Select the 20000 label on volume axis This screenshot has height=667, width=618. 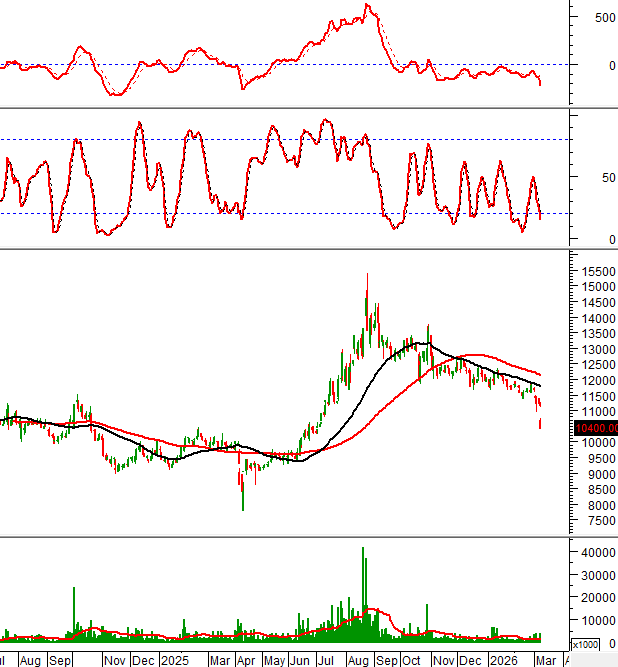[594, 598]
